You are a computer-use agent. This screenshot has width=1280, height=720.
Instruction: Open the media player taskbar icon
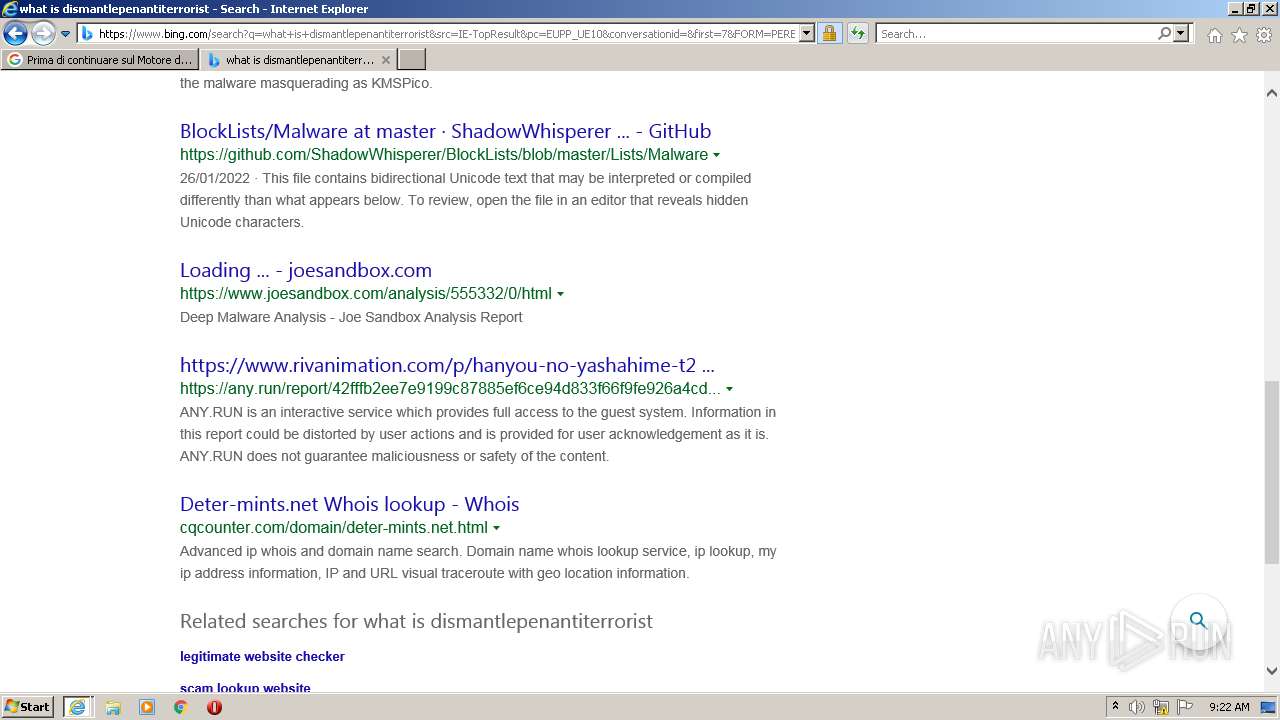point(147,707)
